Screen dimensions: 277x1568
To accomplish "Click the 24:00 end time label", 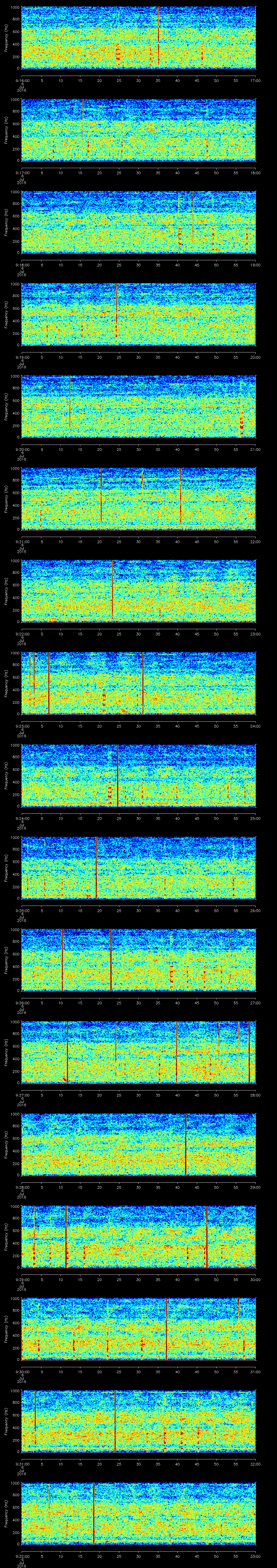I will pos(256,726).
